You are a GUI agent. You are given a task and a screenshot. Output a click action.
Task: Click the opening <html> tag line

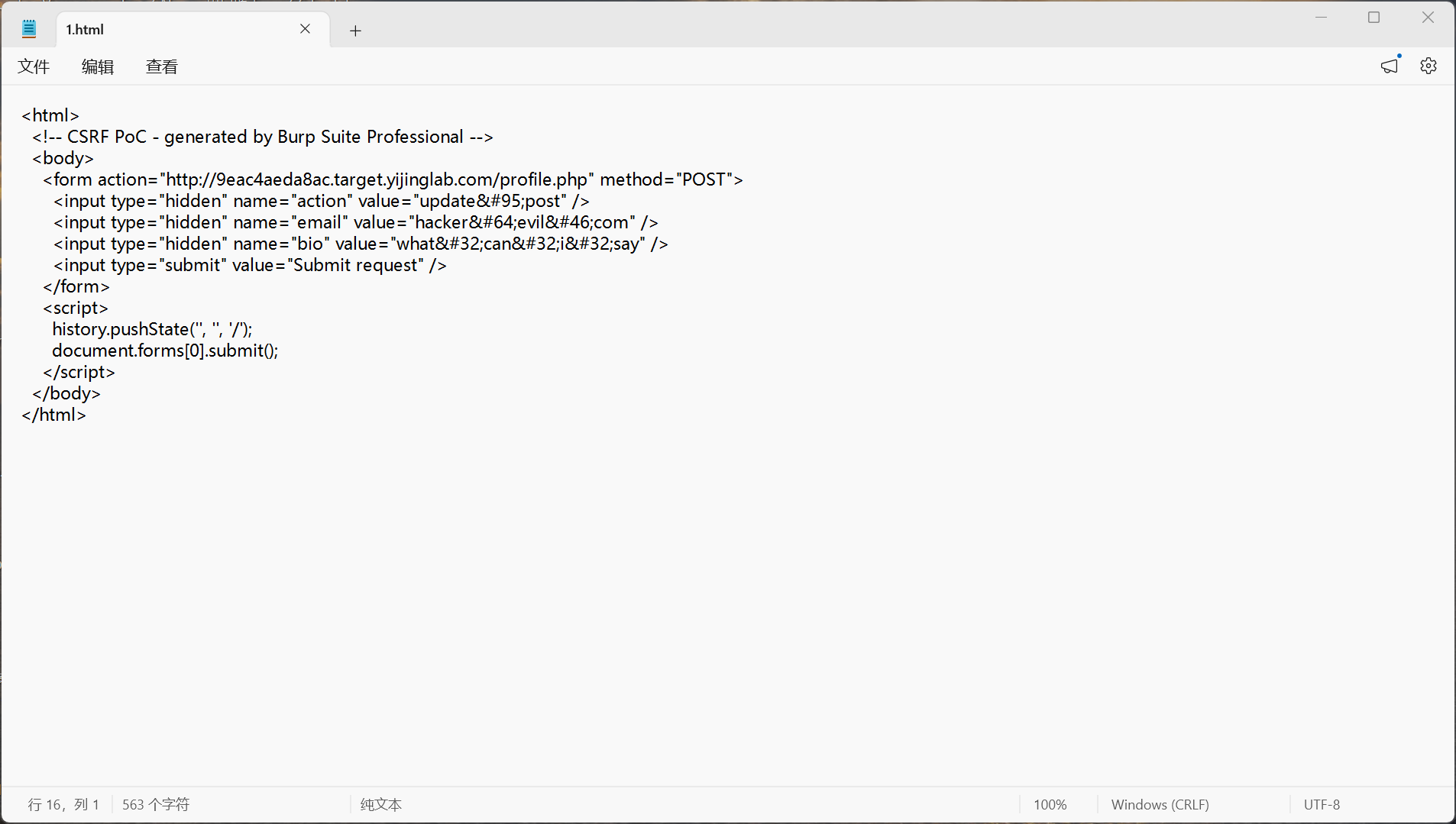50,115
